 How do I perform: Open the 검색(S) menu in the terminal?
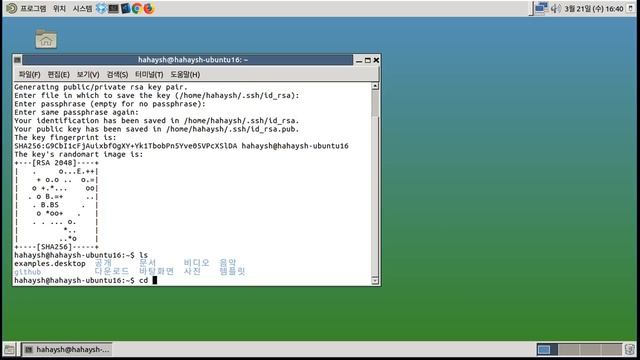(x=117, y=74)
